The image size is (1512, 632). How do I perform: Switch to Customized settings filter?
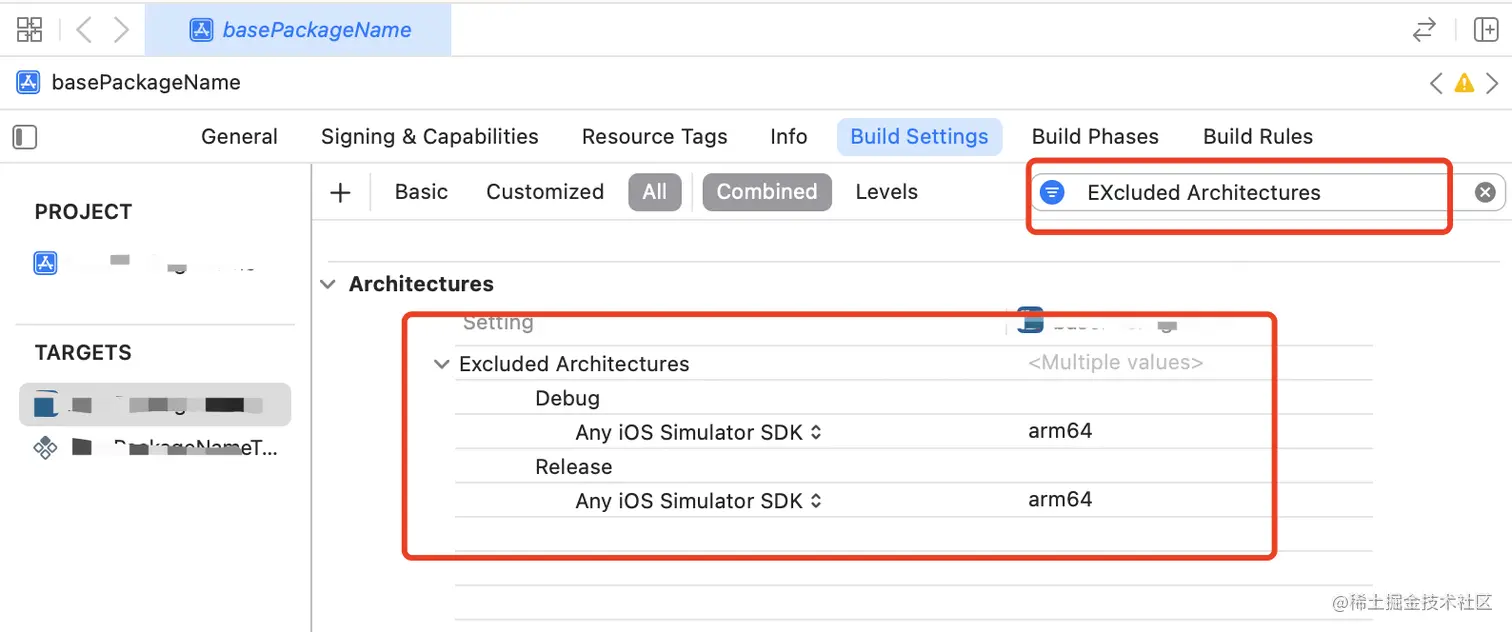click(545, 192)
